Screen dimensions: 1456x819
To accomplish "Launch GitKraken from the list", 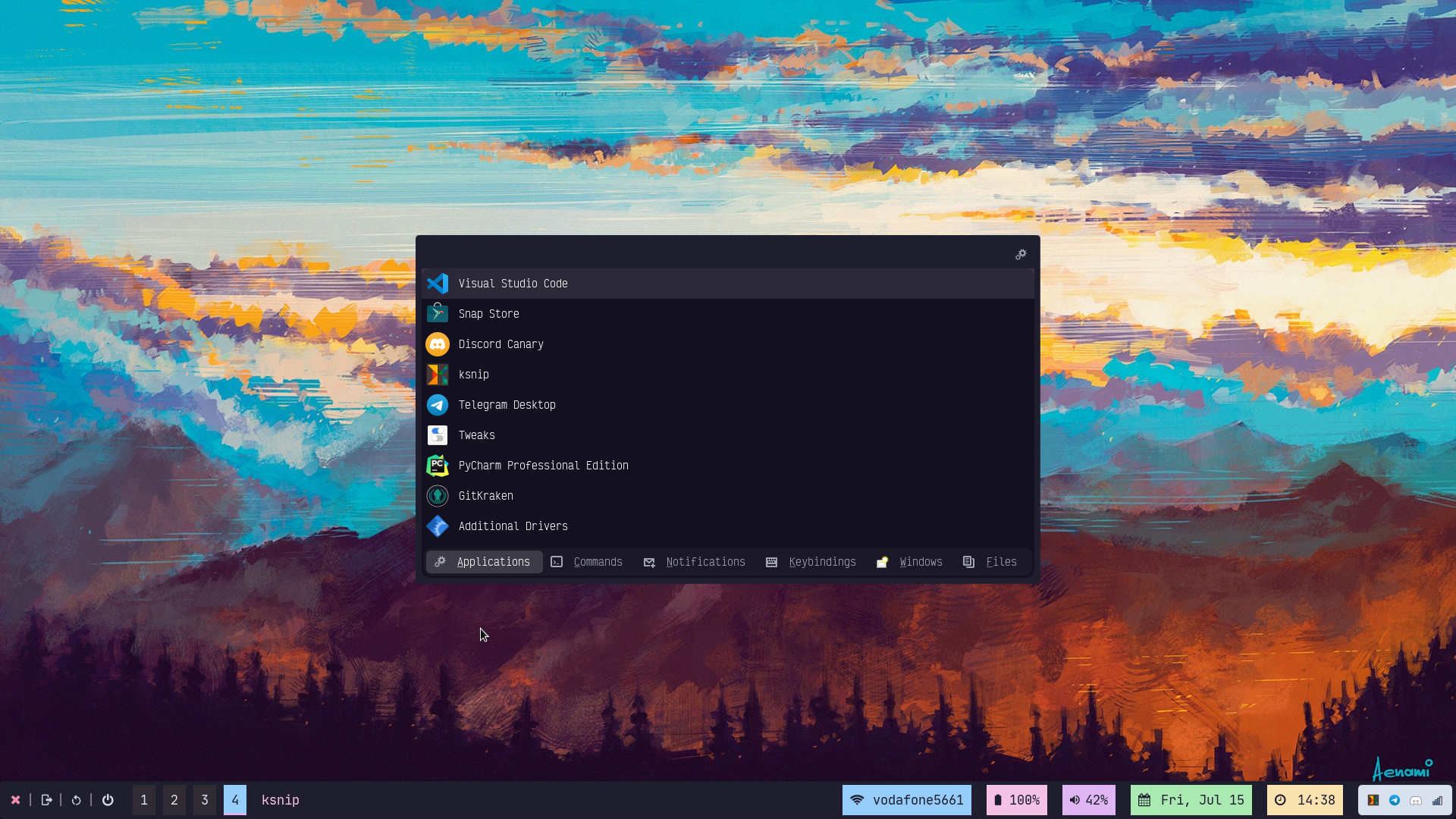I will coord(485,496).
